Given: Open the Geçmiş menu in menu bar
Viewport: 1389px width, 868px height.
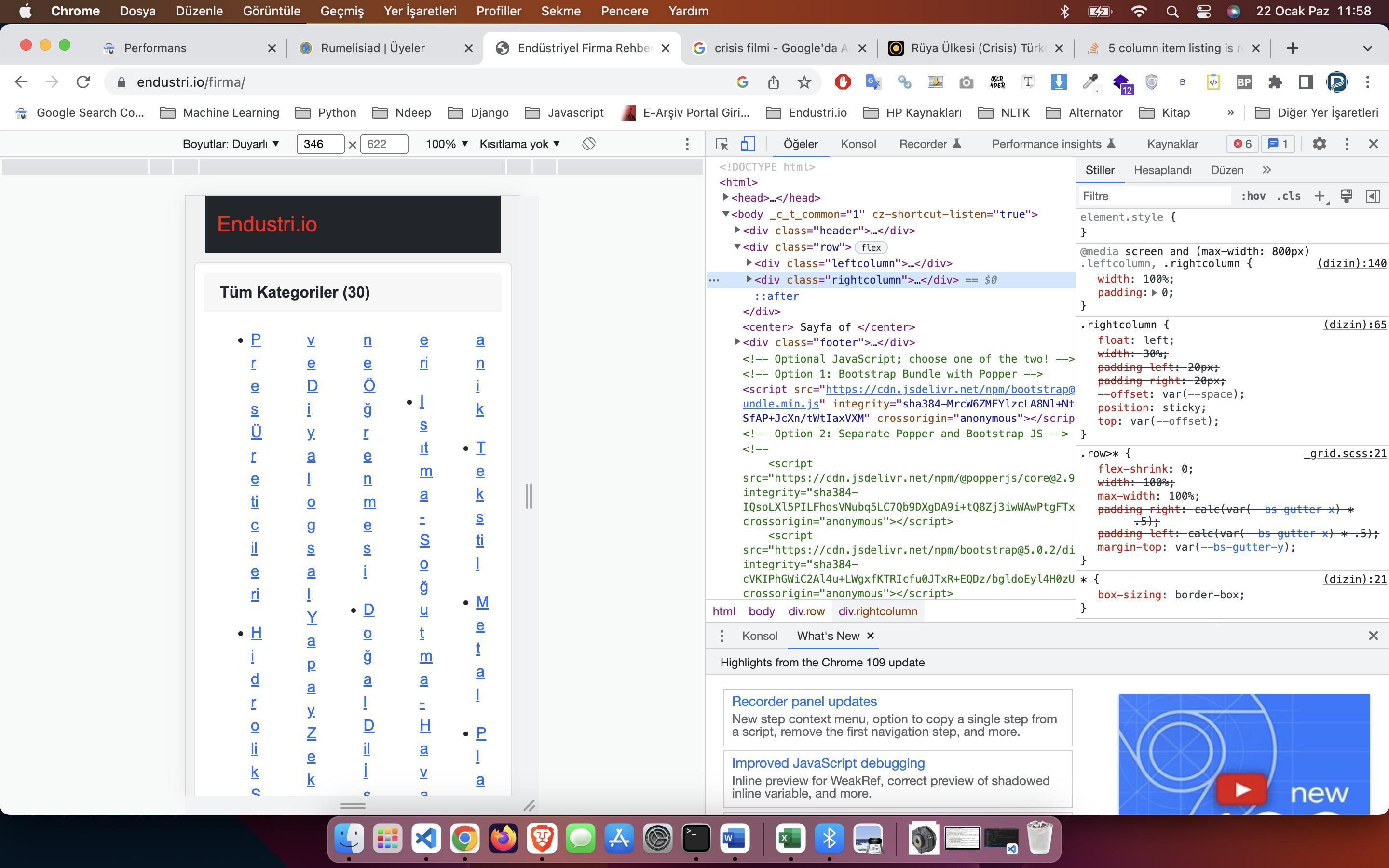Looking at the screenshot, I should click(341, 11).
